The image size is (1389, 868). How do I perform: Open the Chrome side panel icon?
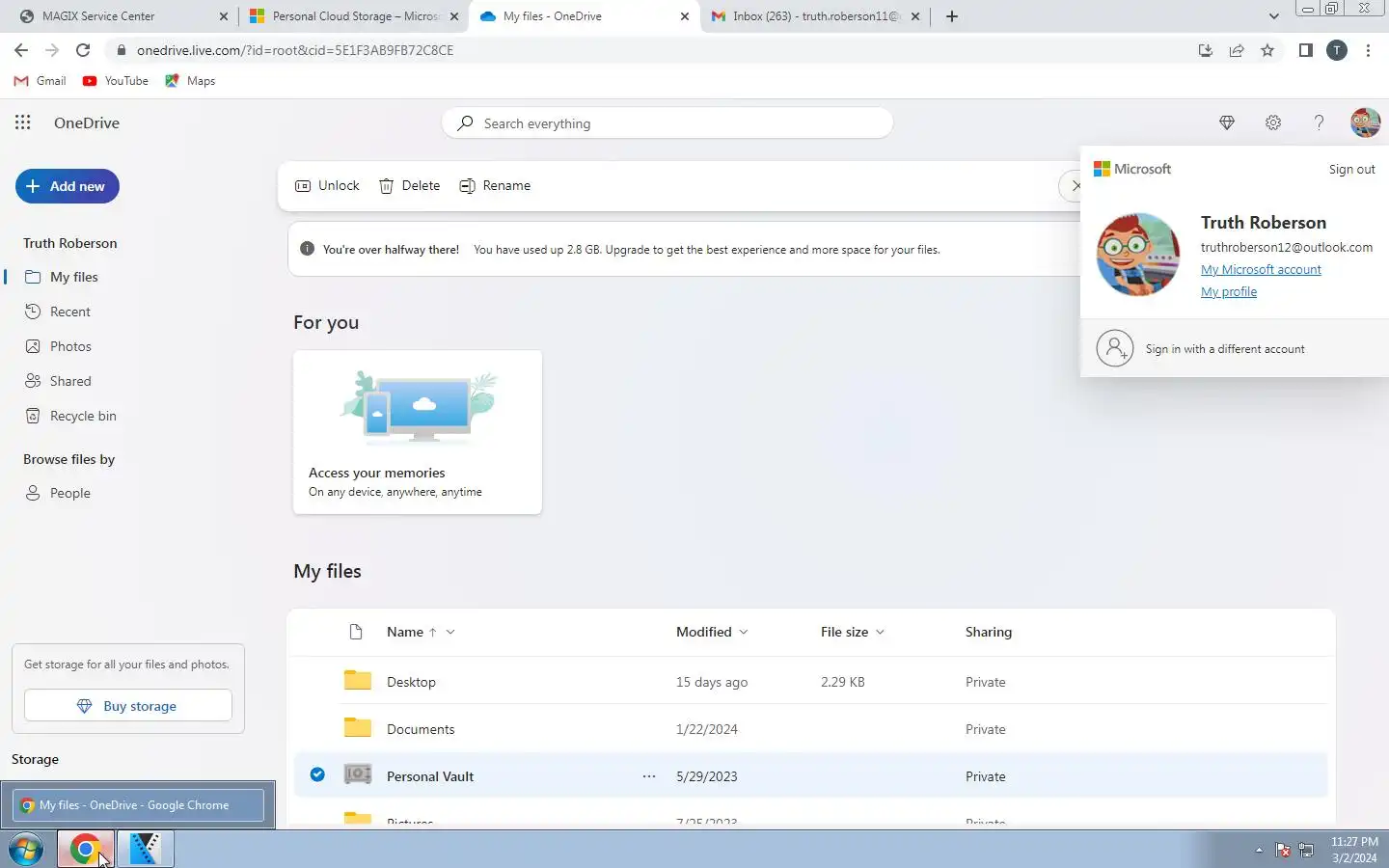pos(1305,50)
